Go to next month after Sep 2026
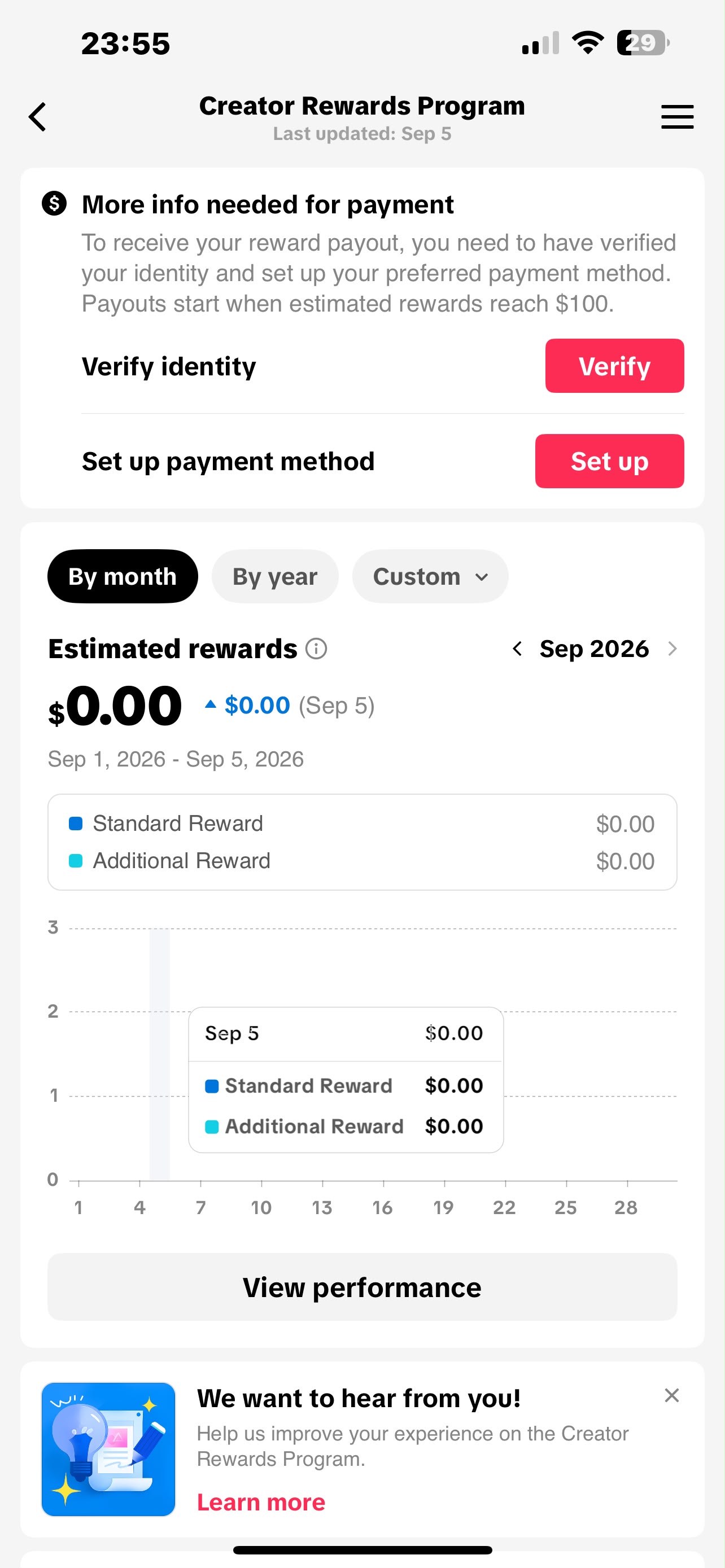The width and height of the screenshot is (725, 1568). 672,649
